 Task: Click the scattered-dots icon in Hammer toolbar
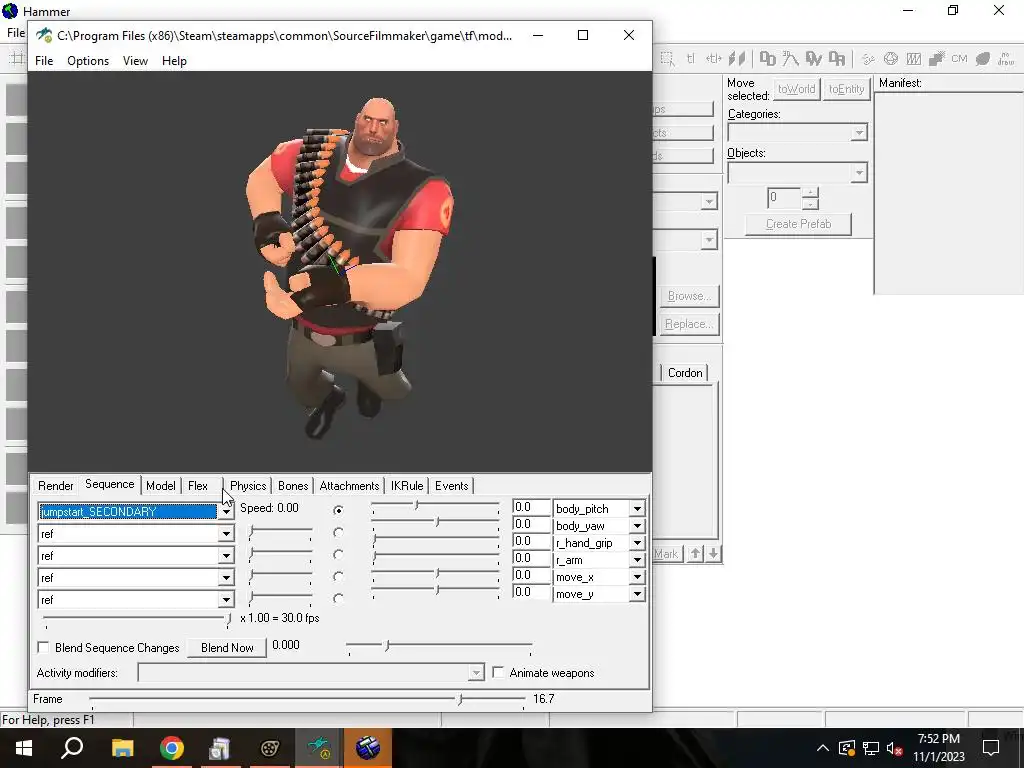(x=867, y=59)
